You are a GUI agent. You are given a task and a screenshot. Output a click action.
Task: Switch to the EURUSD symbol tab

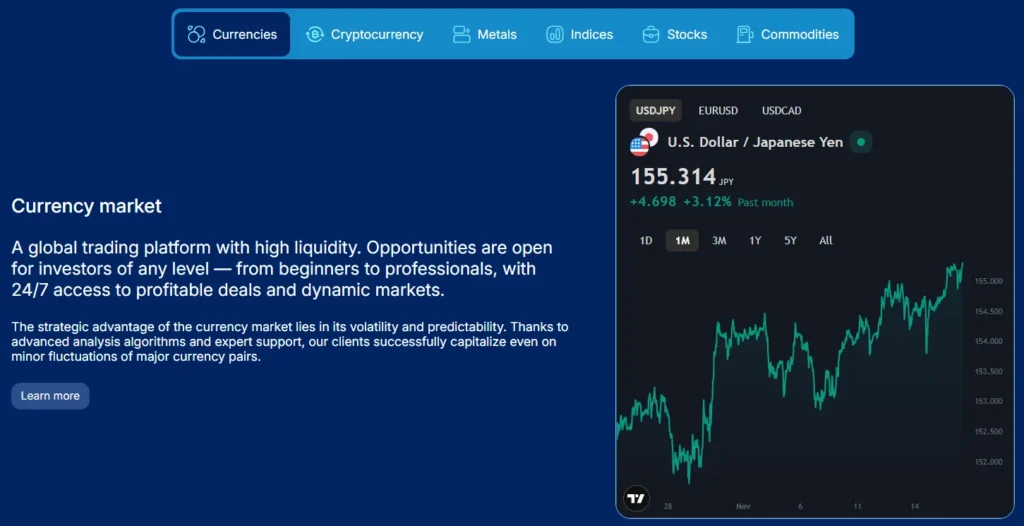tap(718, 111)
